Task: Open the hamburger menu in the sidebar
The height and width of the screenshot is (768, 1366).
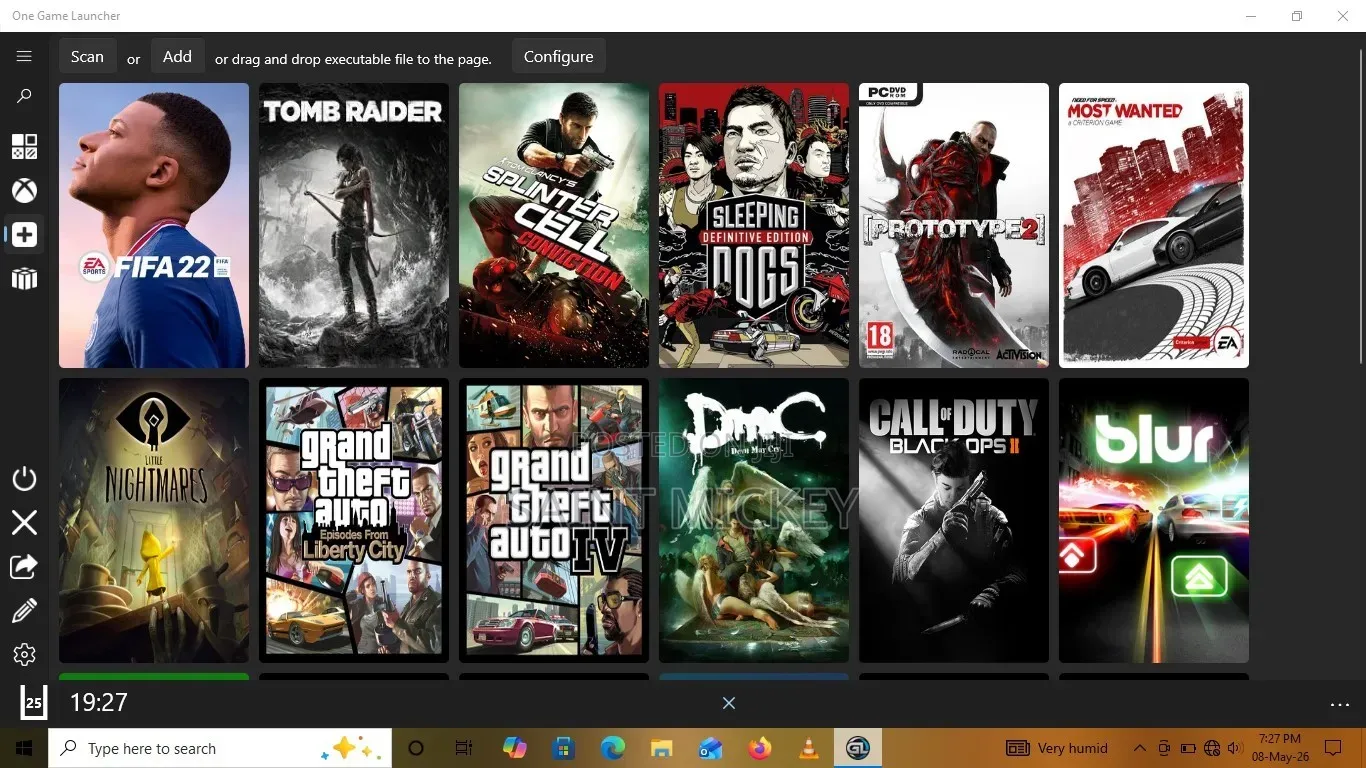Action: [x=24, y=57]
